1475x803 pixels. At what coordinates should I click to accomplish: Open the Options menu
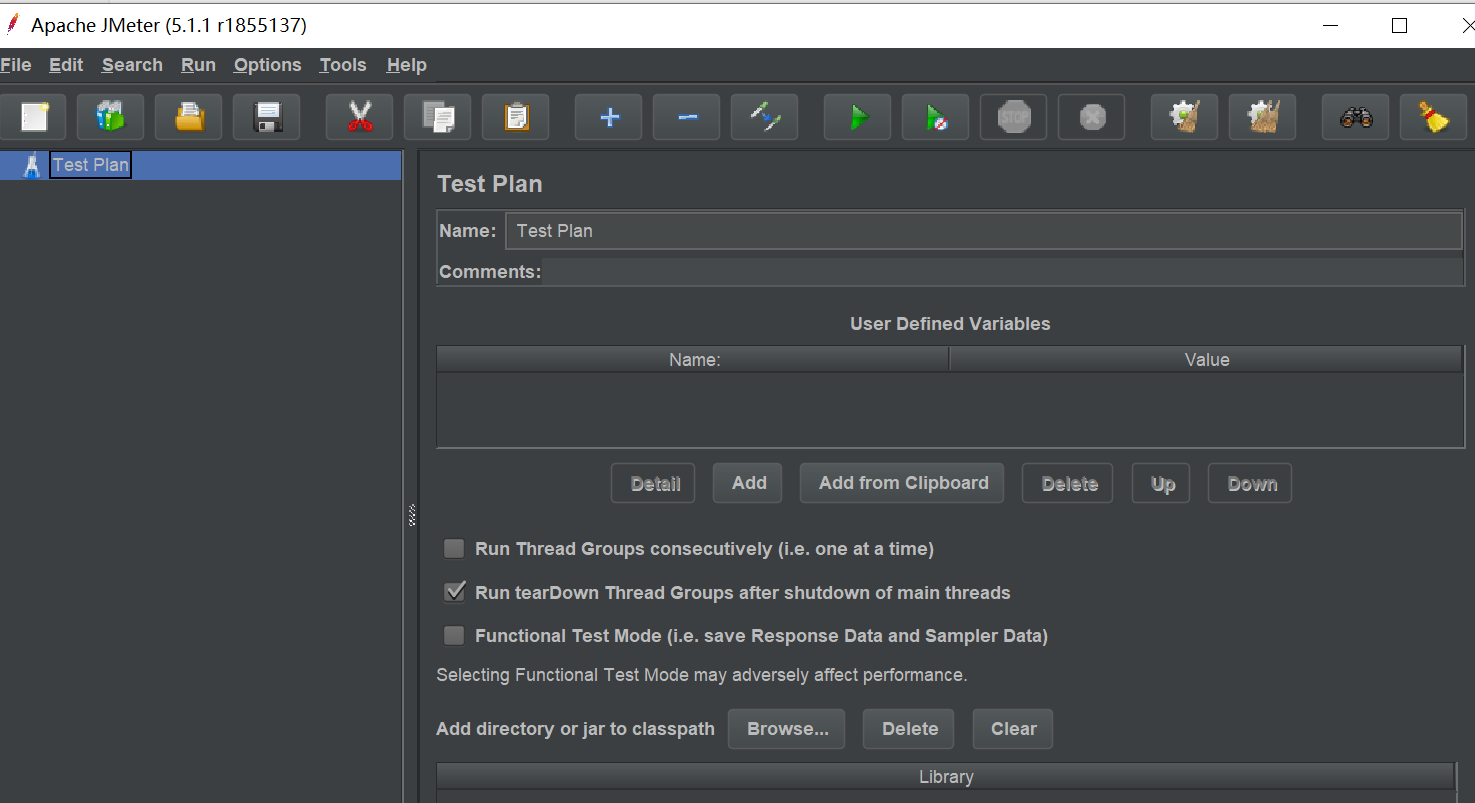point(267,65)
